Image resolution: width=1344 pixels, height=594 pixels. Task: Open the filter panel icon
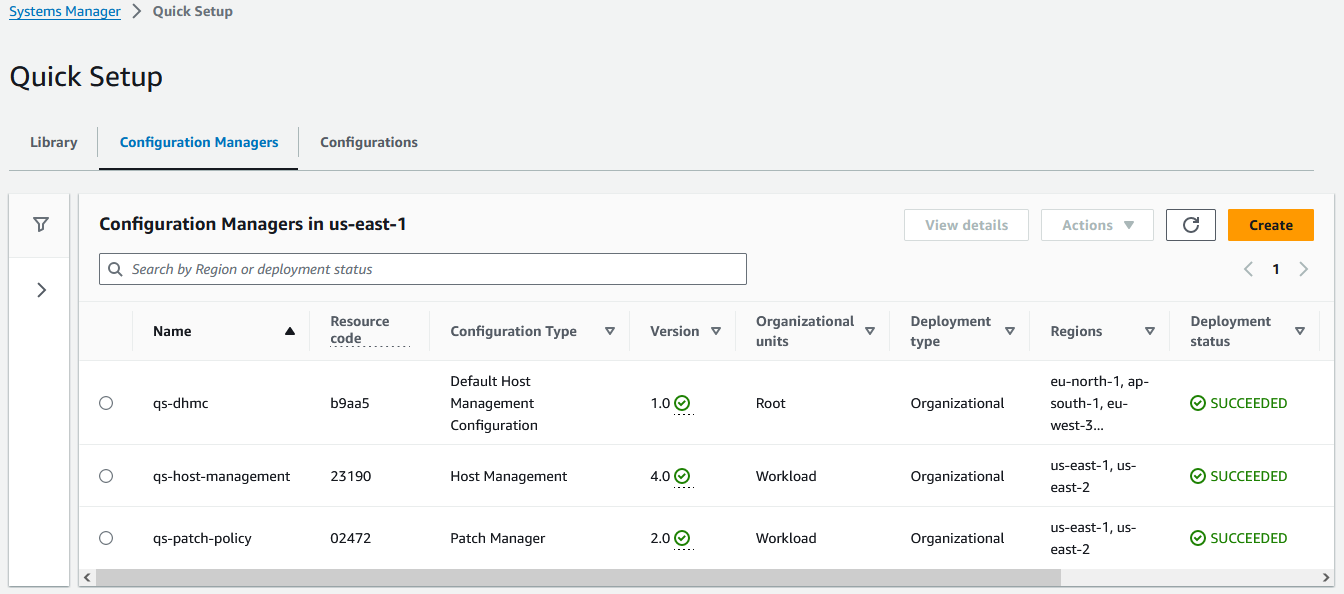coord(40,225)
